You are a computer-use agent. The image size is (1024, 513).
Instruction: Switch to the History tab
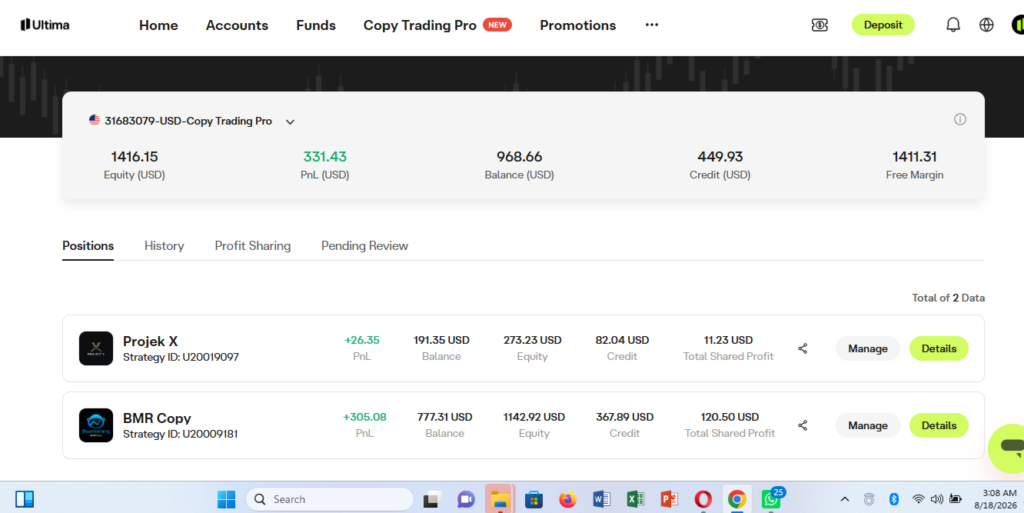[164, 245]
